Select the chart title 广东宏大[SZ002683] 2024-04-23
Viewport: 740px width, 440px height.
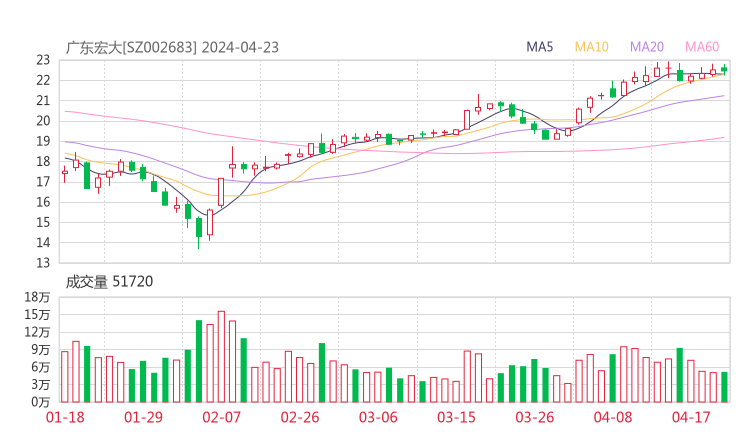pos(172,48)
